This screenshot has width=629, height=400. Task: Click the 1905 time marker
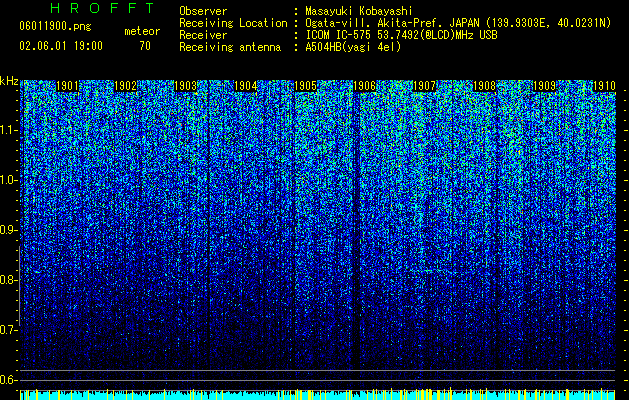click(305, 86)
